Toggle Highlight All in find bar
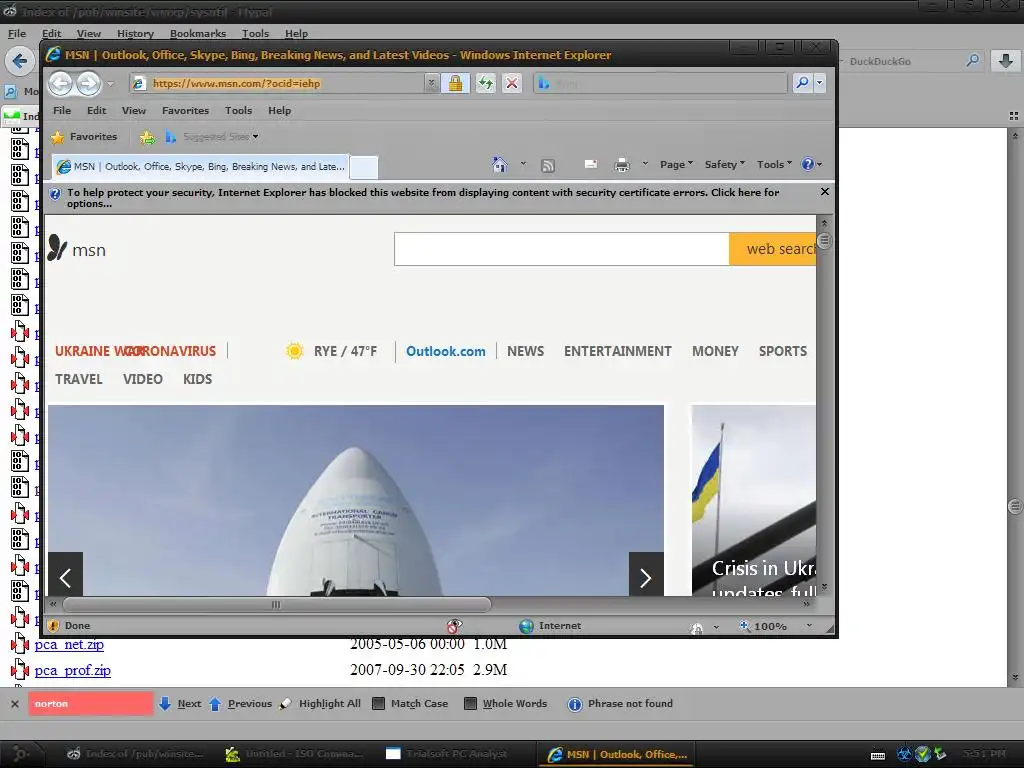This screenshot has width=1024, height=768. tap(320, 703)
